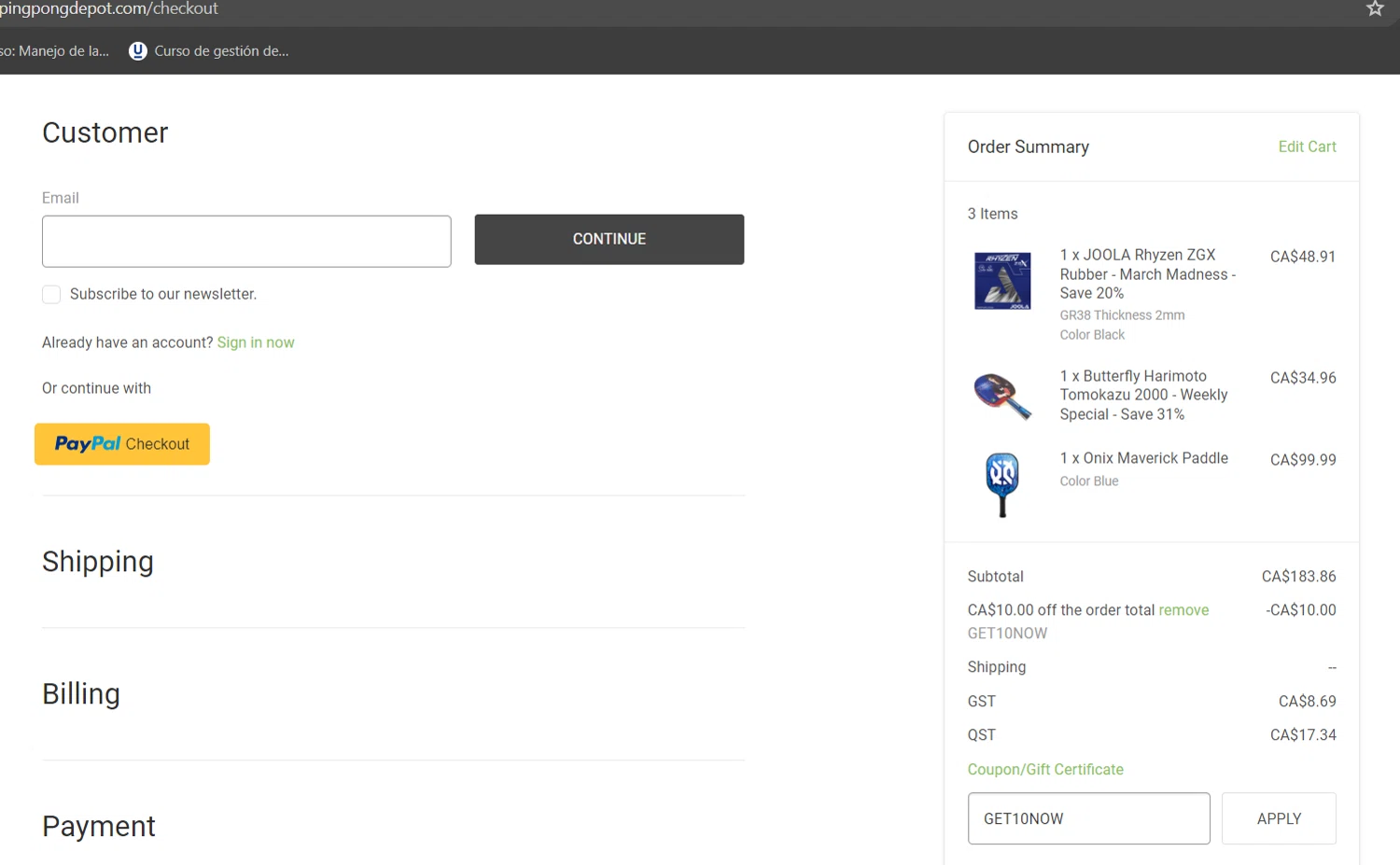Select the -CA$10.00 discount amount
This screenshot has width=1400, height=865.
click(1300, 610)
